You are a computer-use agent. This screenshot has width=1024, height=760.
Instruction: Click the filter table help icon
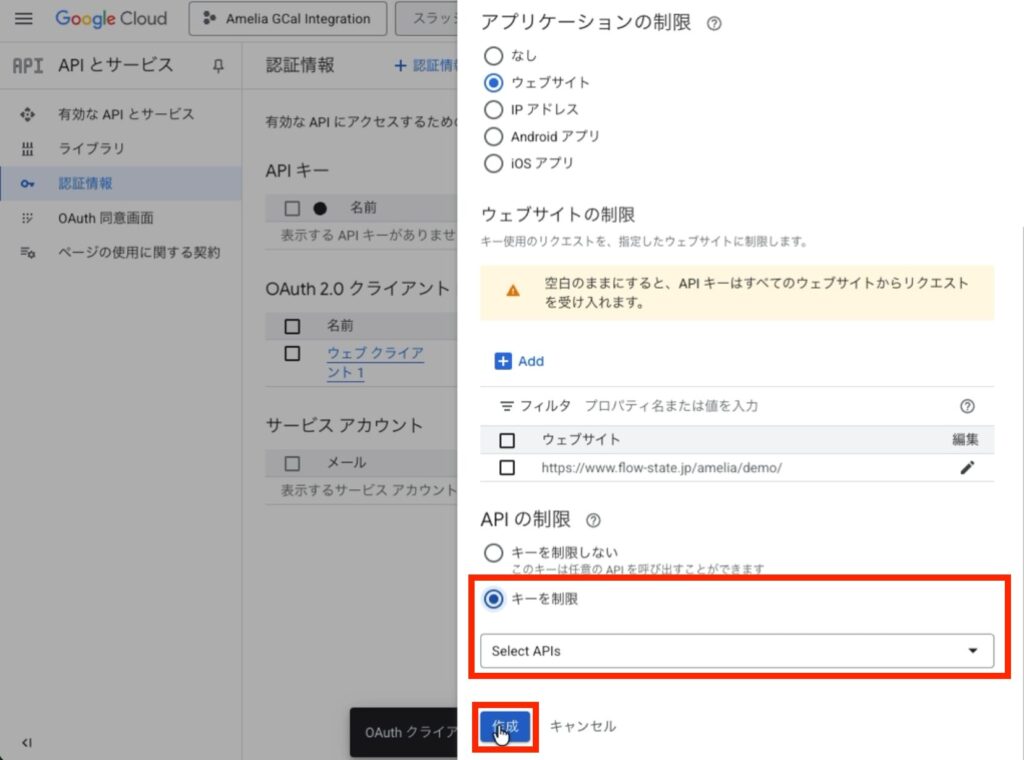(966, 406)
